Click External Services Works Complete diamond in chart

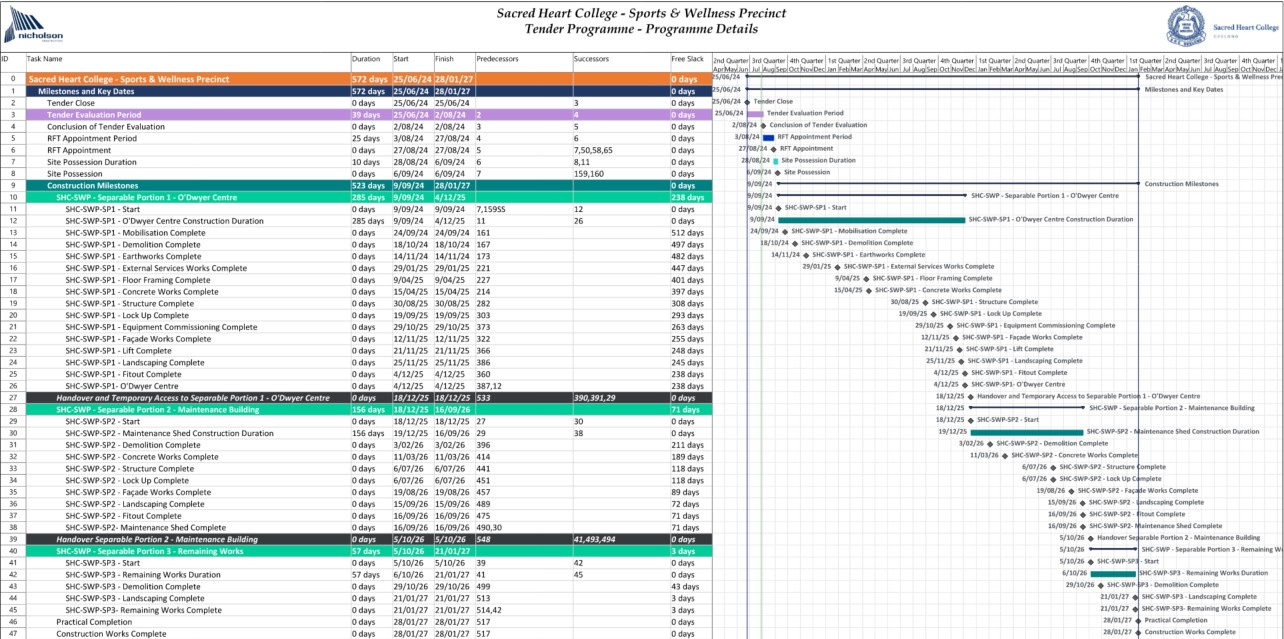coord(838,266)
